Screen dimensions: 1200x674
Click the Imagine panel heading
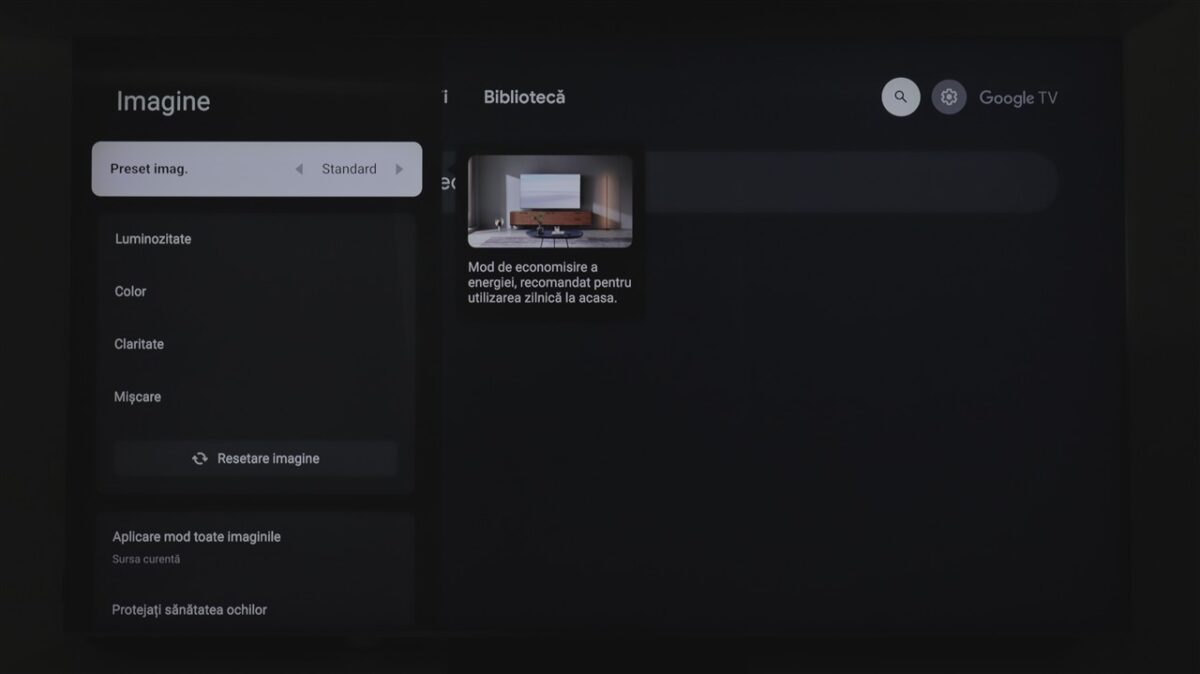tap(163, 101)
